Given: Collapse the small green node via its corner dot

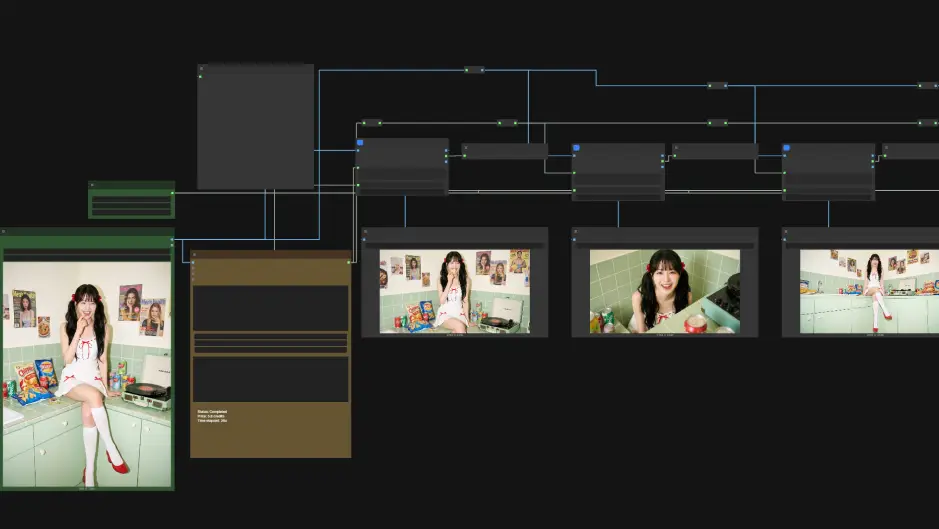Looking at the screenshot, I should (92, 185).
